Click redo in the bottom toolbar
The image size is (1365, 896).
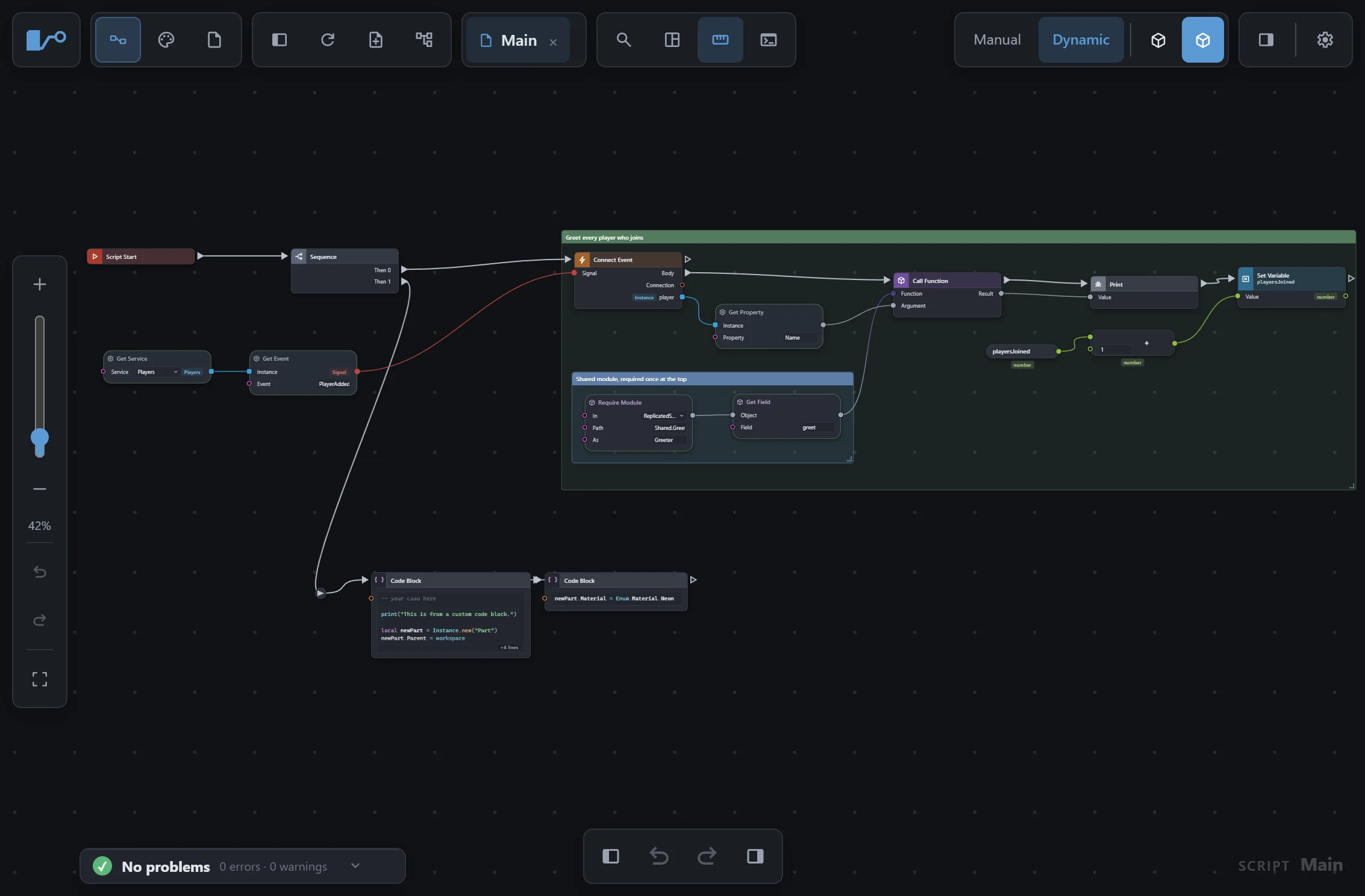[x=707, y=856]
